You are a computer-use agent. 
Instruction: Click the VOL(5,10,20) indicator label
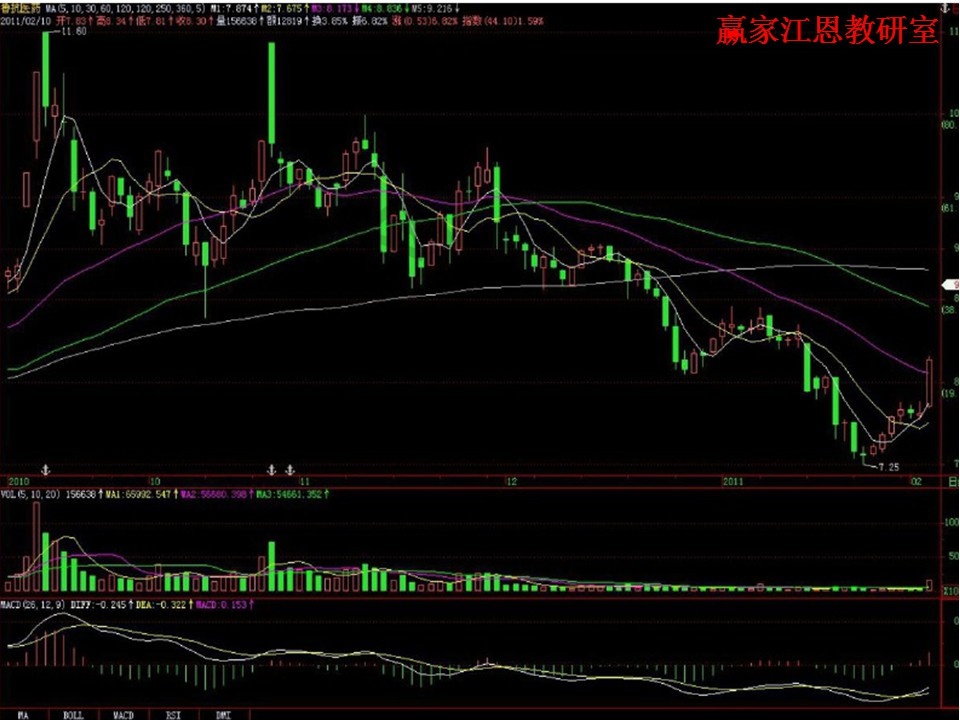[x=30, y=494]
